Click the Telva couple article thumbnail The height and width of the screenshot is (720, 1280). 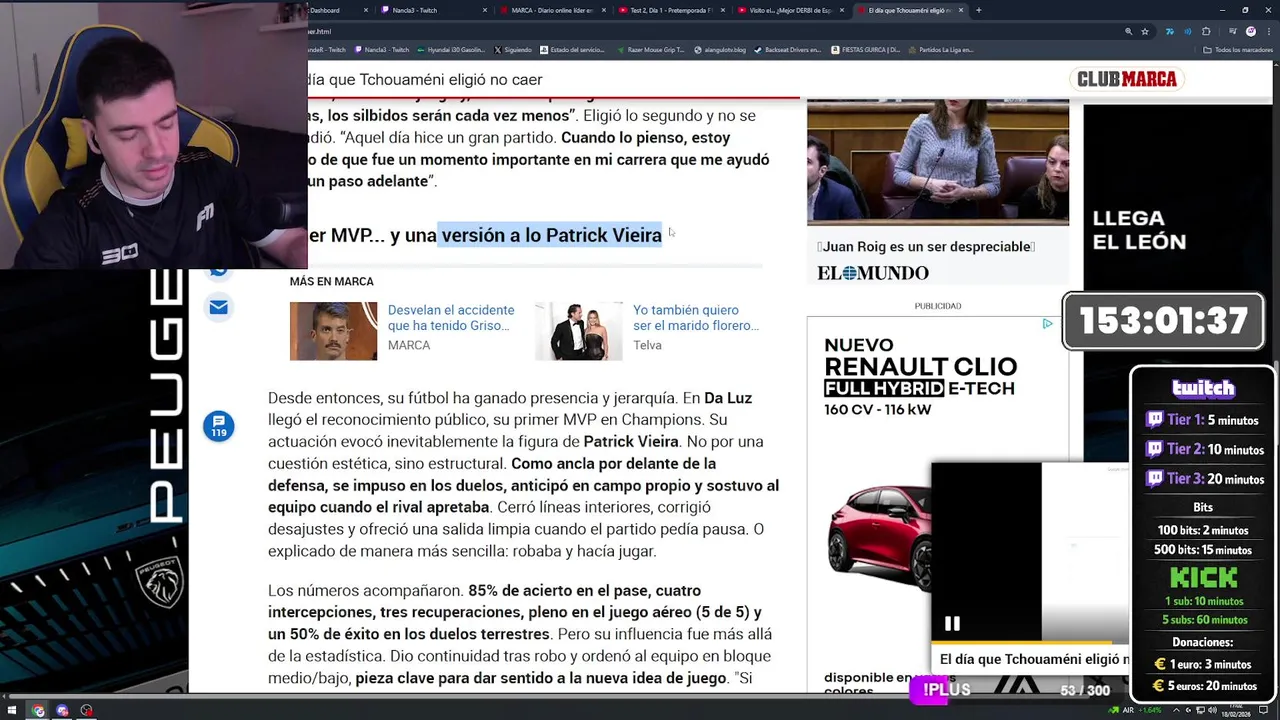(x=578, y=330)
